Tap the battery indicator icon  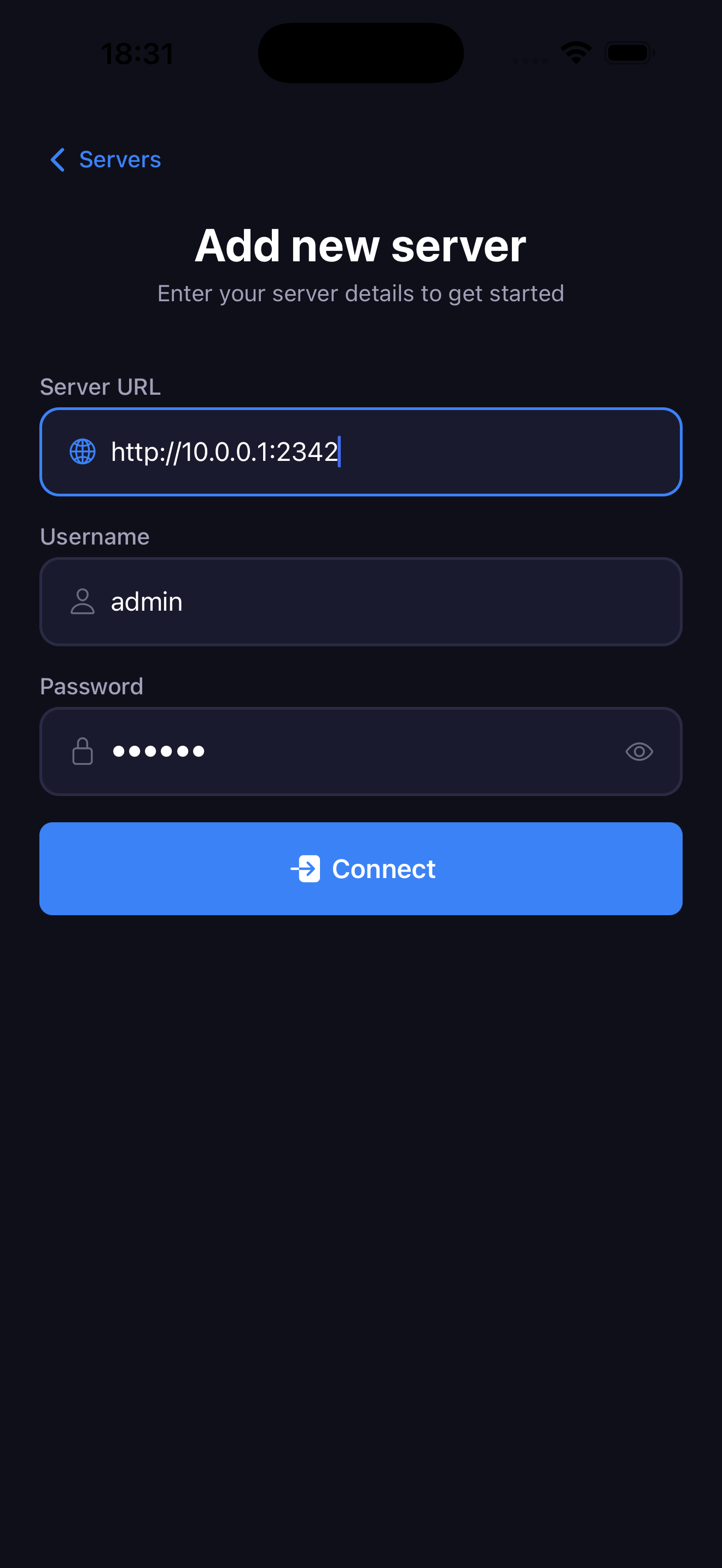(630, 53)
